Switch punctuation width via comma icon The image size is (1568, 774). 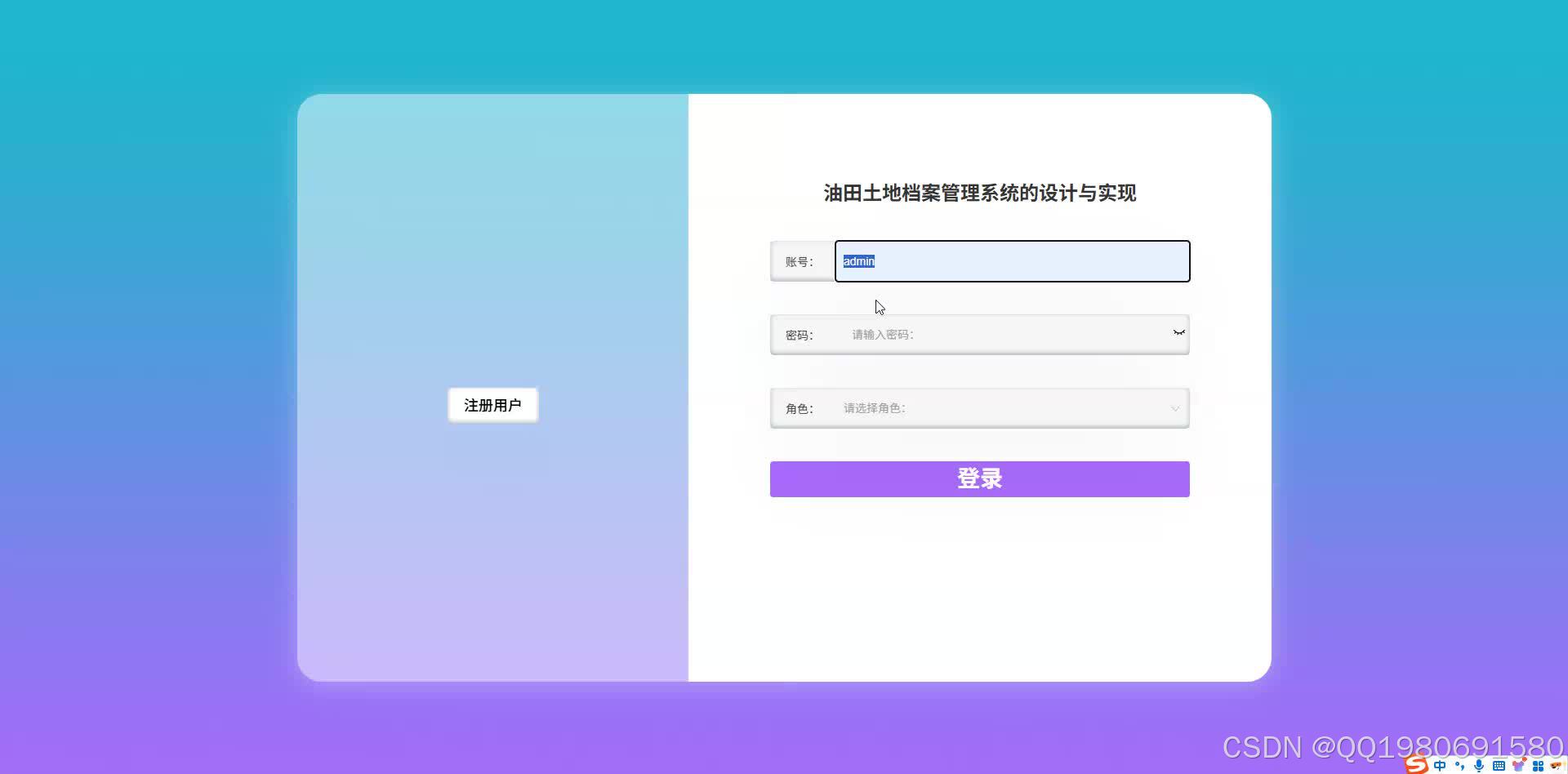pyautogui.click(x=1460, y=765)
